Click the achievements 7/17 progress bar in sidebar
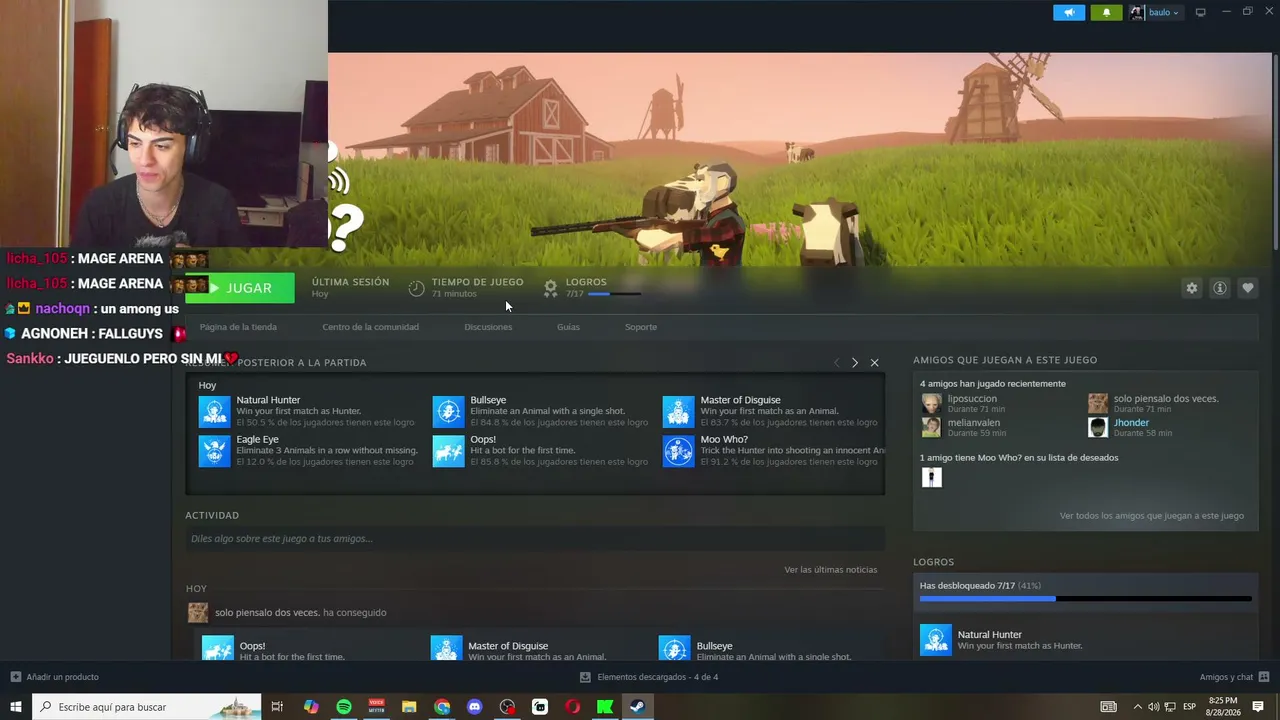 pyautogui.click(x=1085, y=599)
